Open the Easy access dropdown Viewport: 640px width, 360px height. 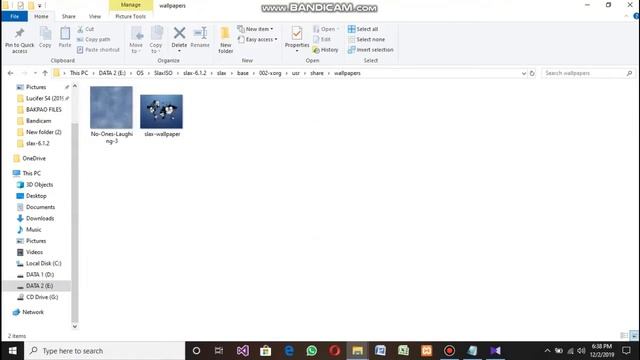(x=258, y=39)
